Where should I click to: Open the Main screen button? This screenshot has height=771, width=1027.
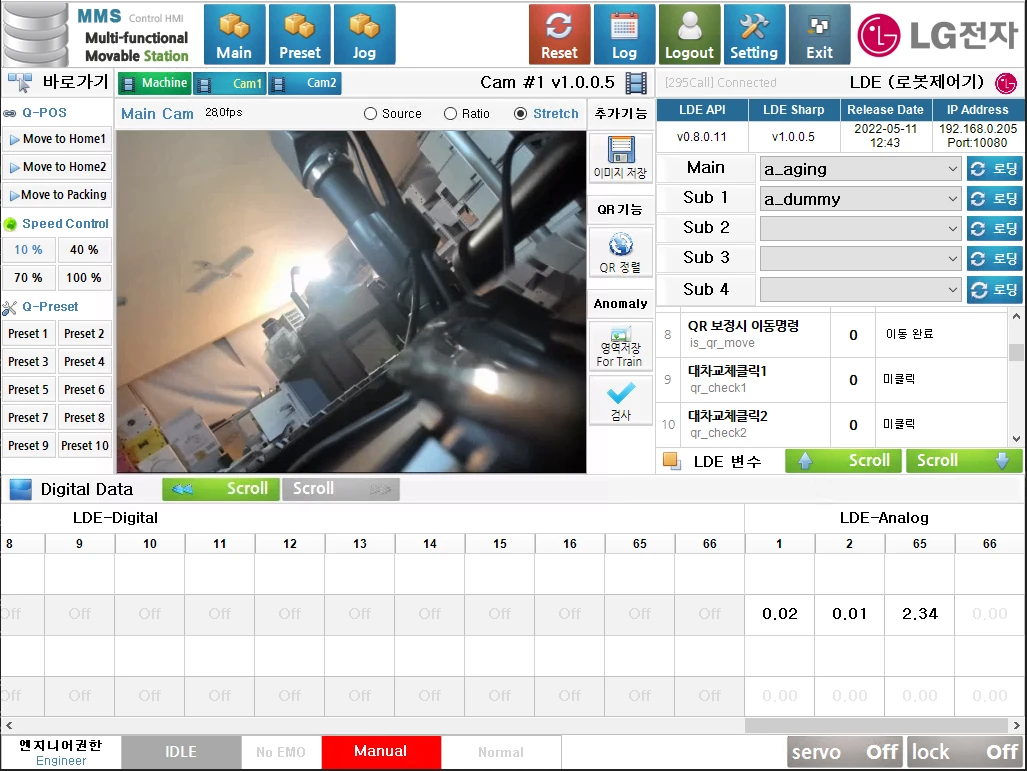click(234, 34)
